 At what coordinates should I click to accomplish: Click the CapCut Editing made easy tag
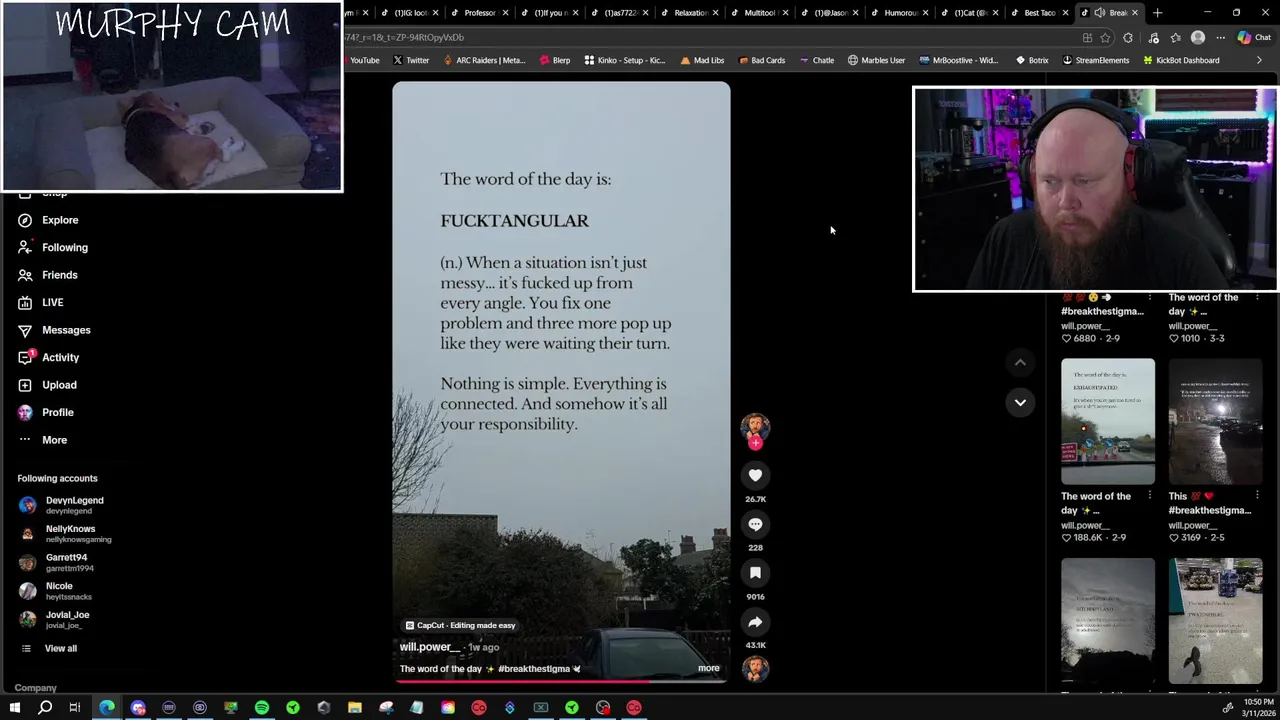click(x=460, y=625)
